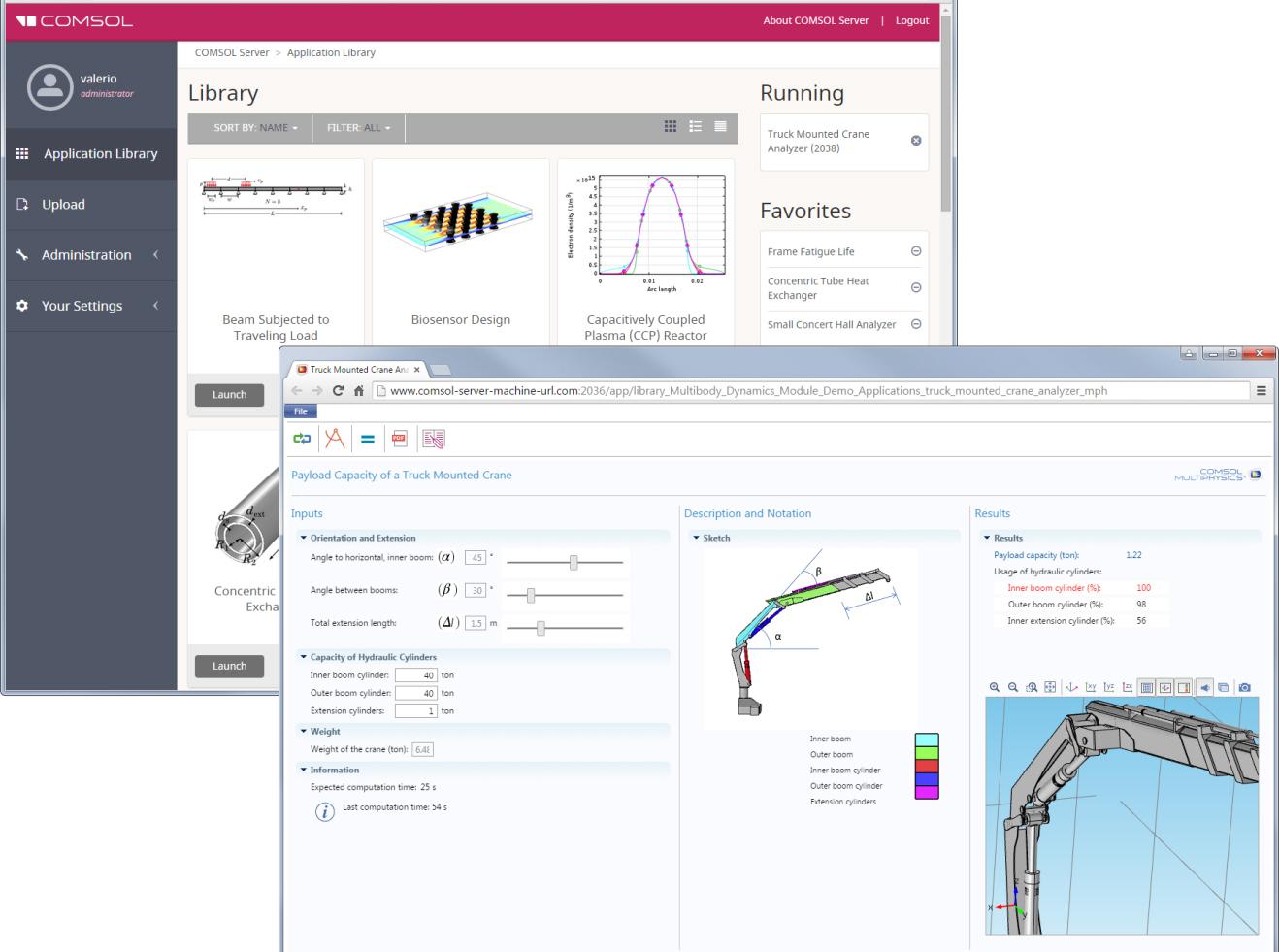Reload the Chrome page

point(338,391)
